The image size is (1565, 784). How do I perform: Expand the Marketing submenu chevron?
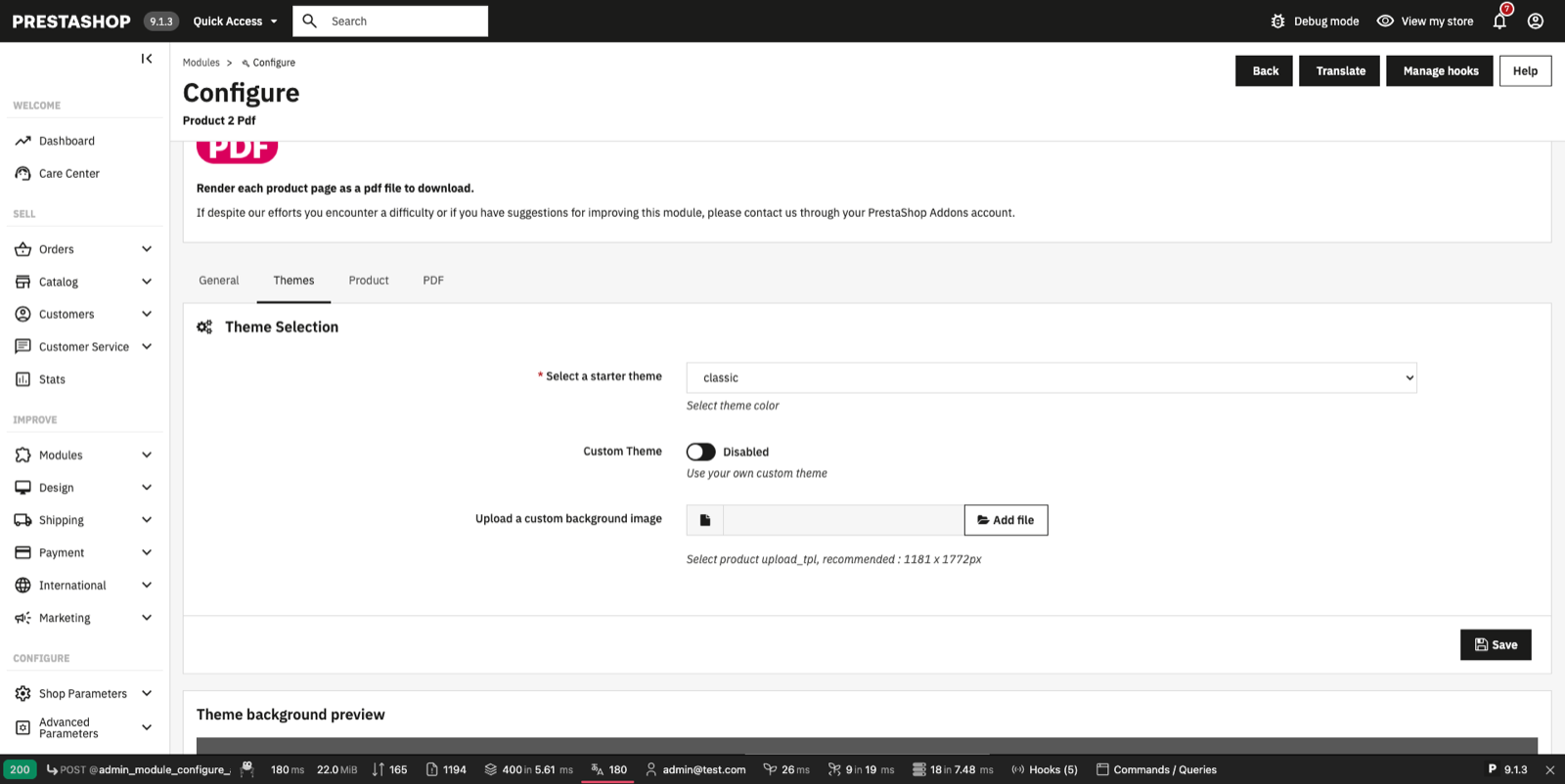coord(147,618)
